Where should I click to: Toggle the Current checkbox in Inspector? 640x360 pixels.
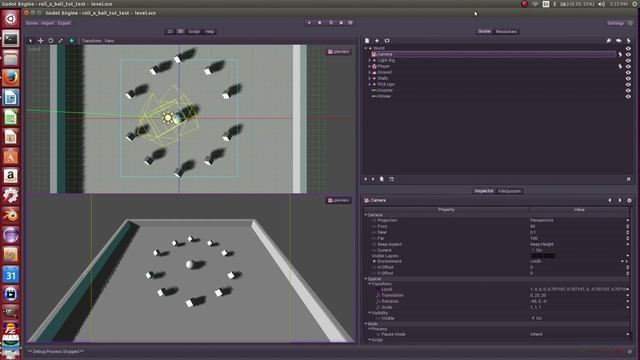tap(533, 250)
